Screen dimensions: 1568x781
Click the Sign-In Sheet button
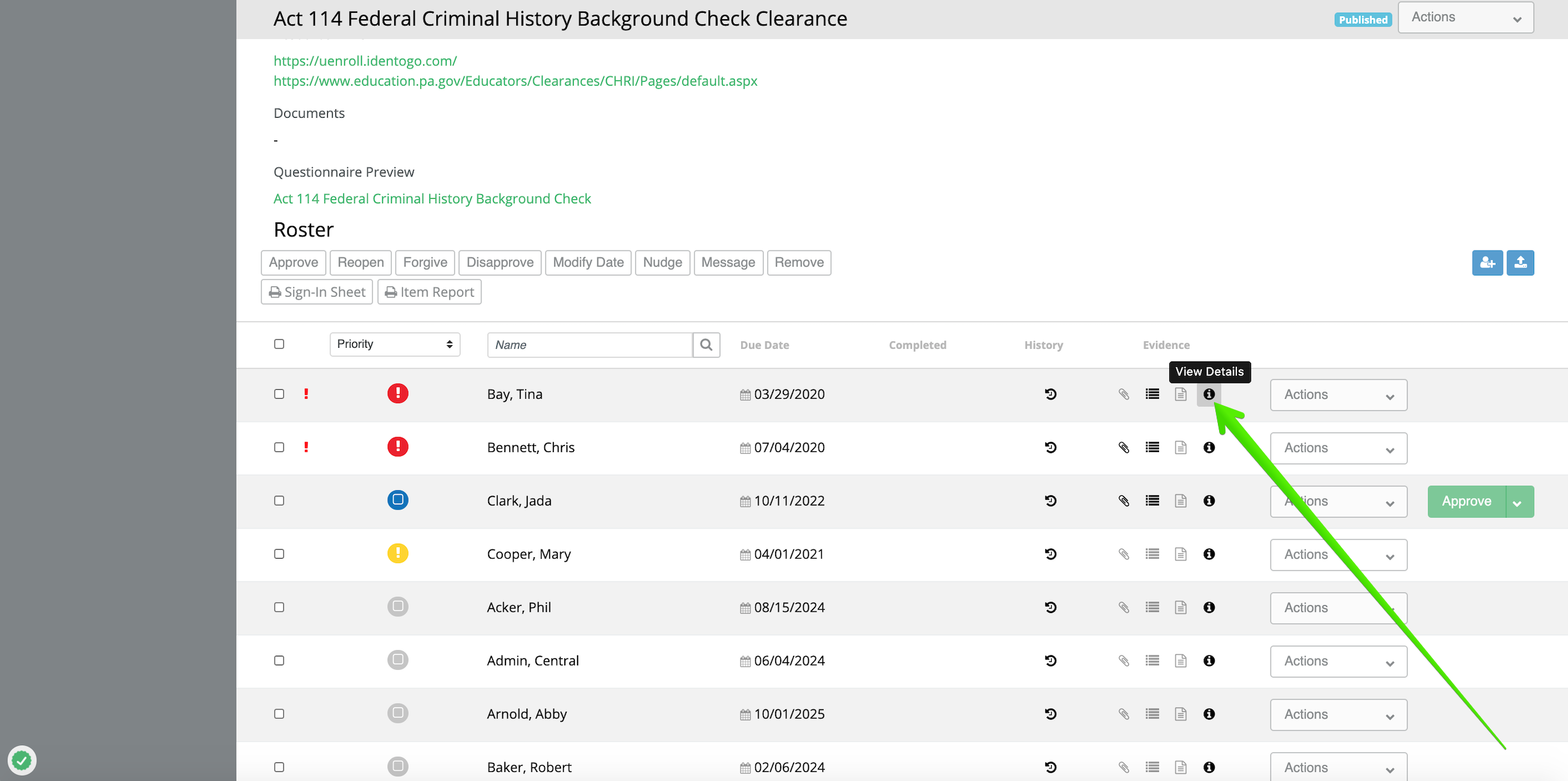click(x=317, y=292)
